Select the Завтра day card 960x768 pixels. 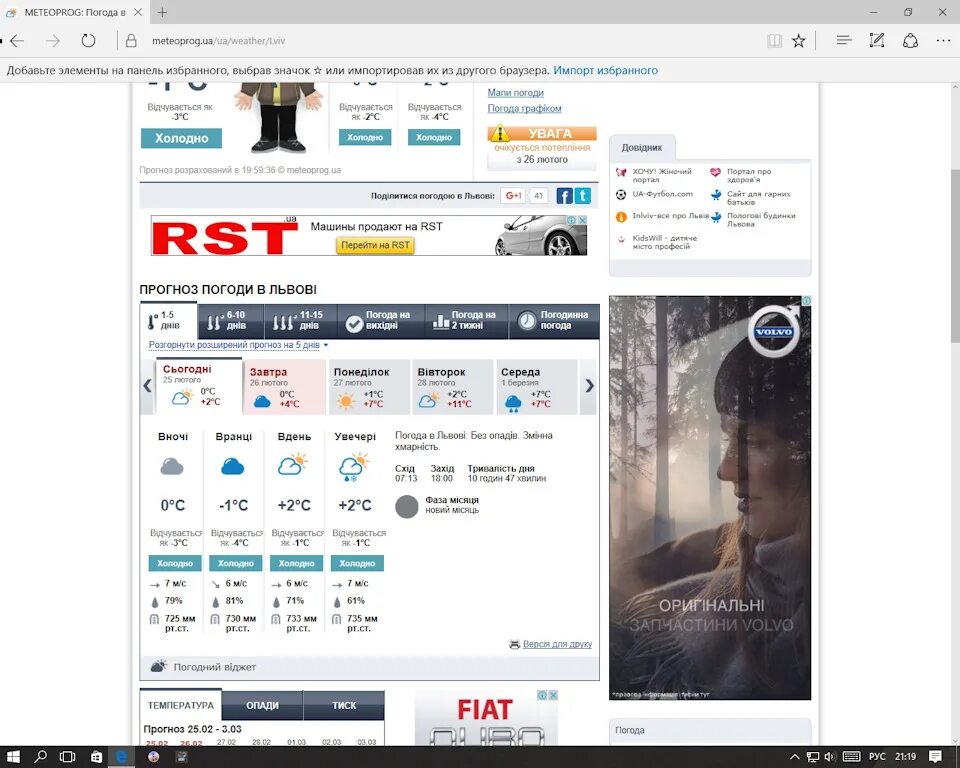[x=285, y=387]
